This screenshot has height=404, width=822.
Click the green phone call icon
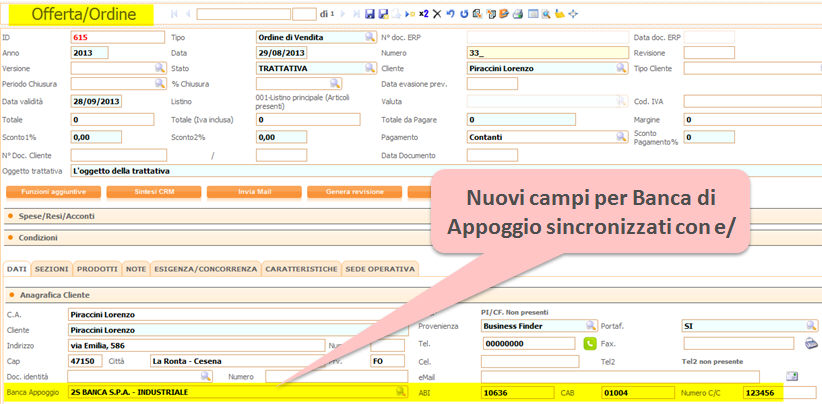pos(589,343)
